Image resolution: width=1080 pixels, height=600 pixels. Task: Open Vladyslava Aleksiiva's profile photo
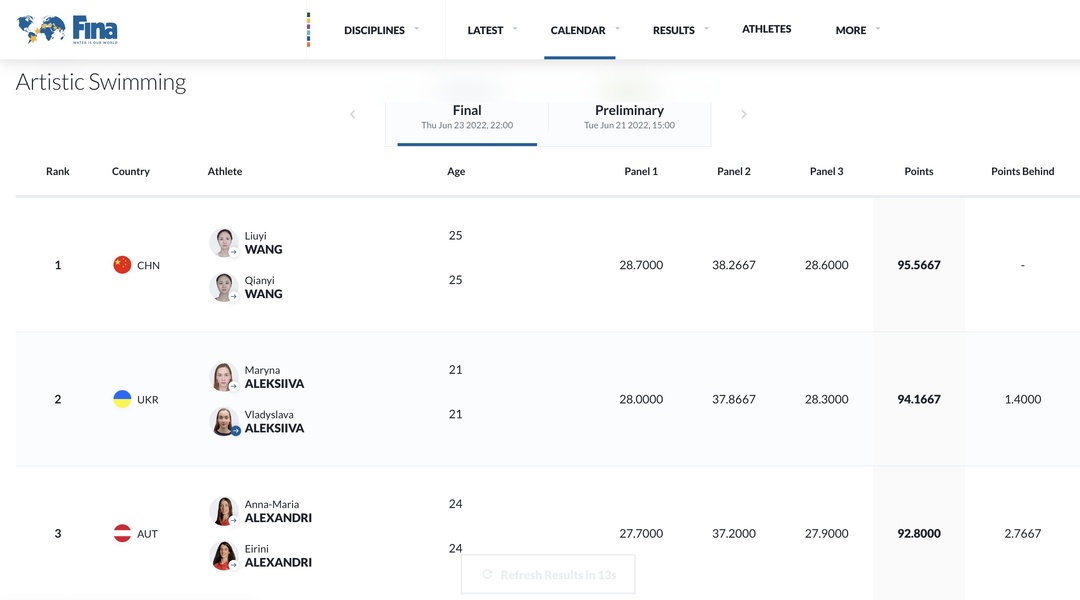[224, 421]
